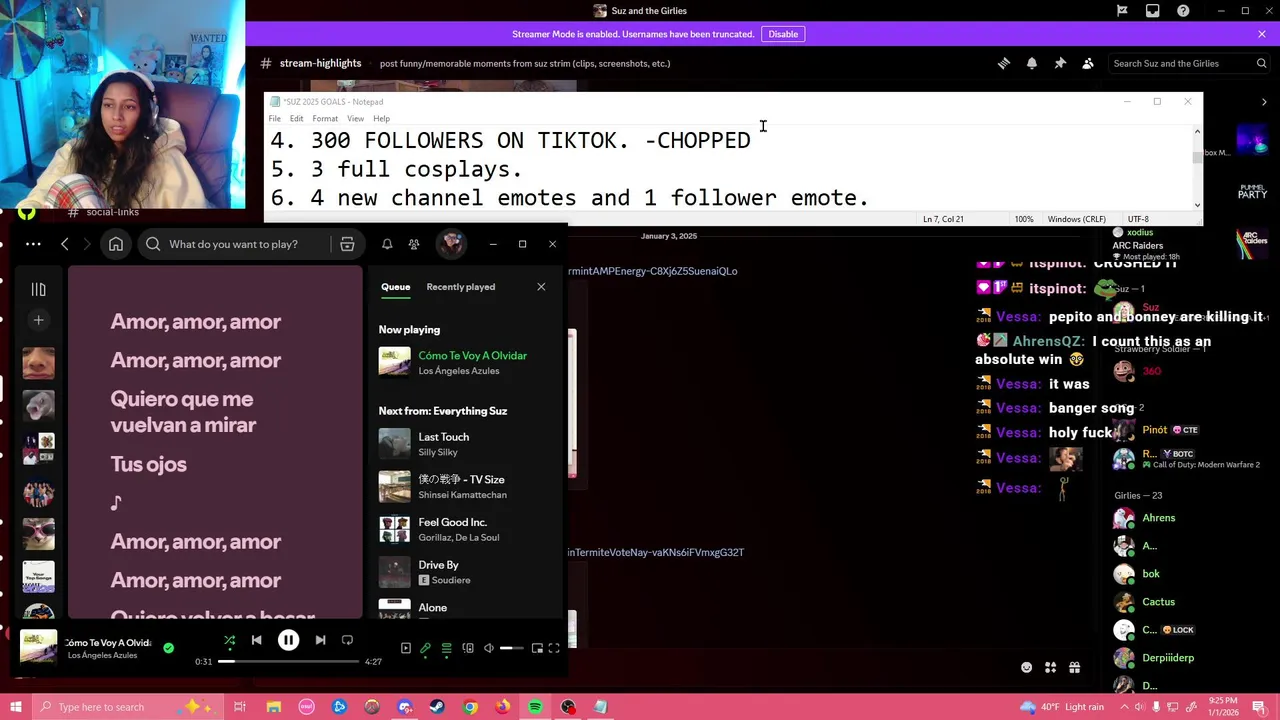Open Browse icon next to Spotify search
The width and height of the screenshot is (1280, 720).
[x=347, y=244]
